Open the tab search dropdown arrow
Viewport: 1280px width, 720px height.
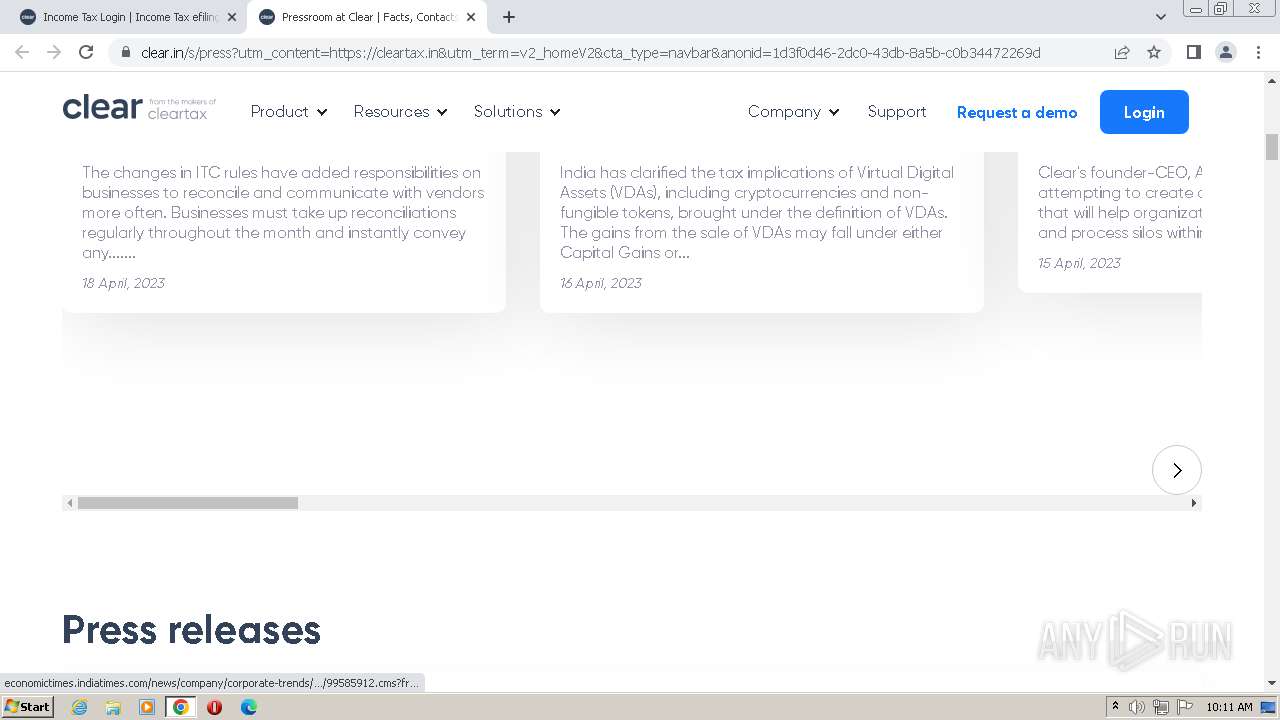click(x=1160, y=17)
